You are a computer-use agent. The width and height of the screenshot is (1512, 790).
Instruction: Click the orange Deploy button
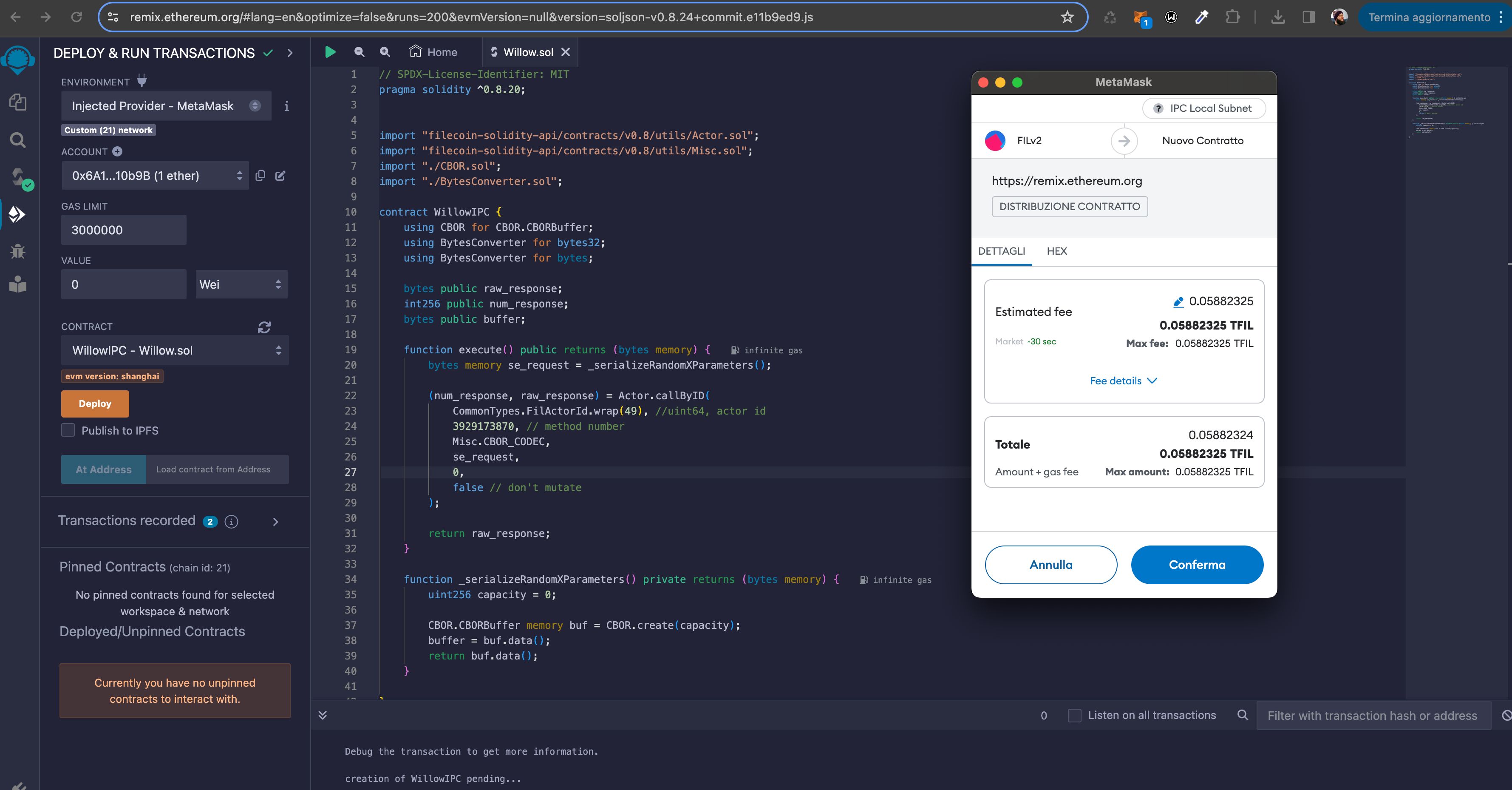[x=95, y=404]
